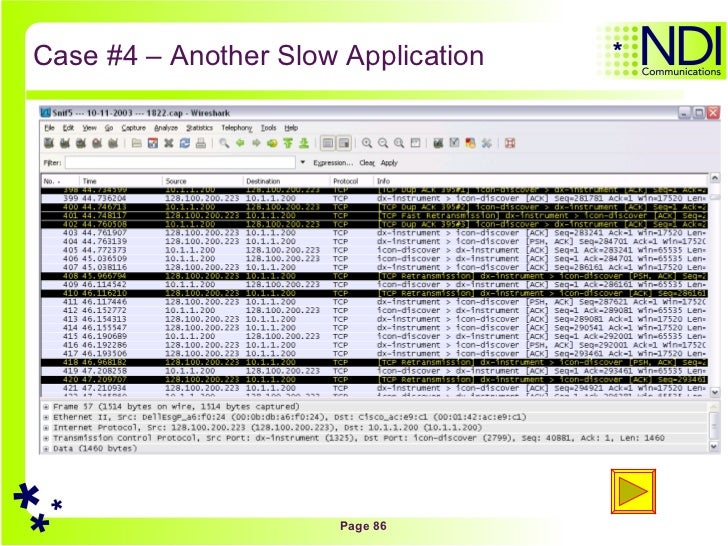Open the filter history dropdown arrow

pos(303,162)
